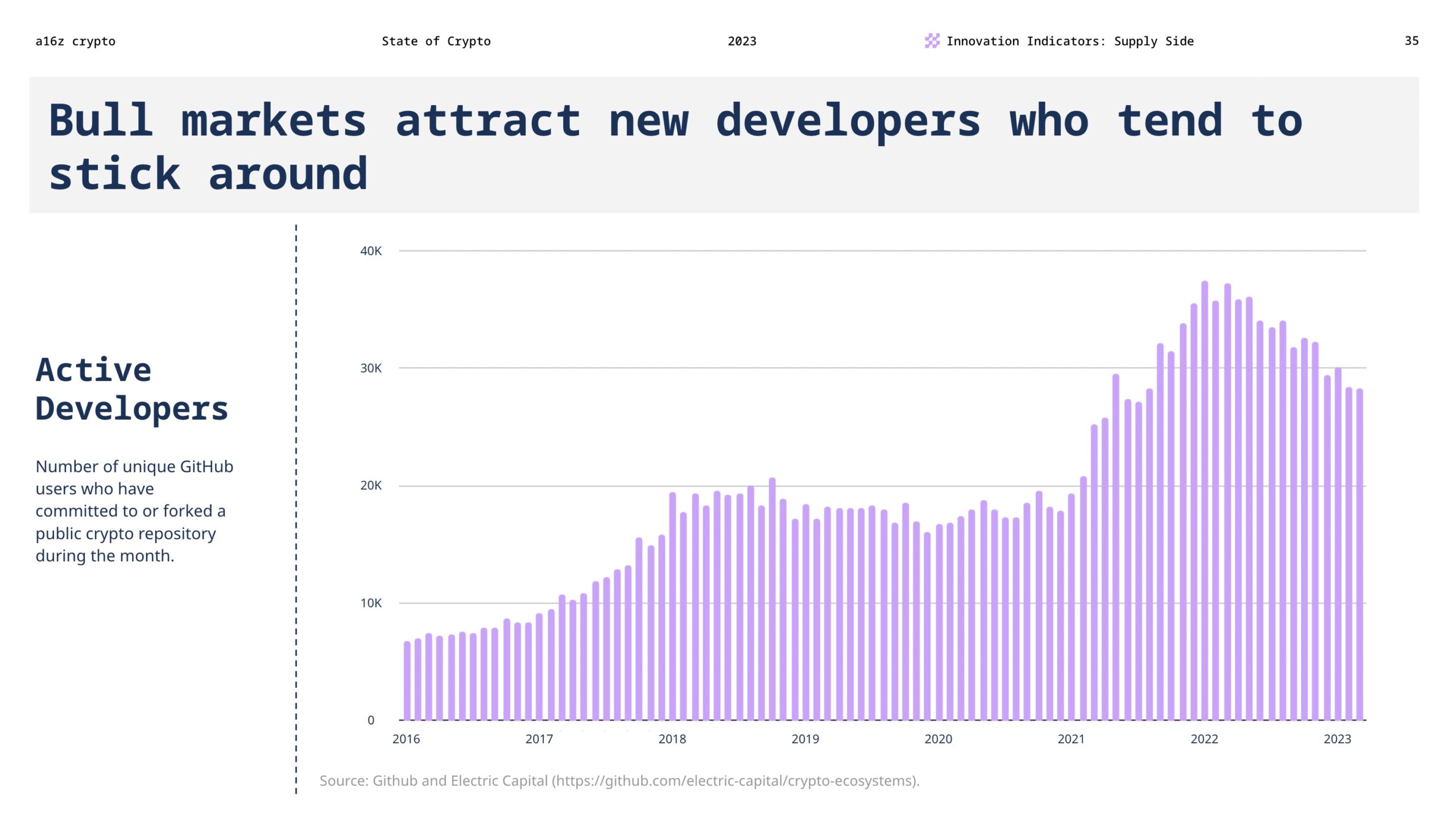
Task: Select the a16z crypto logo text
Action: pyautogui.click(x=76, y=40)
